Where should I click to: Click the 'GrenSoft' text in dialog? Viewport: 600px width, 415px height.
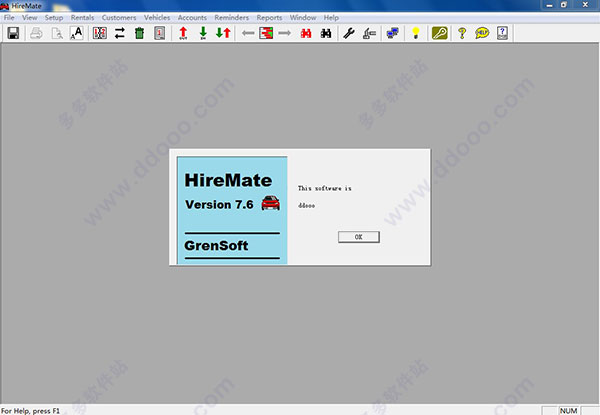pyautogui.click(x=216, y=245)
